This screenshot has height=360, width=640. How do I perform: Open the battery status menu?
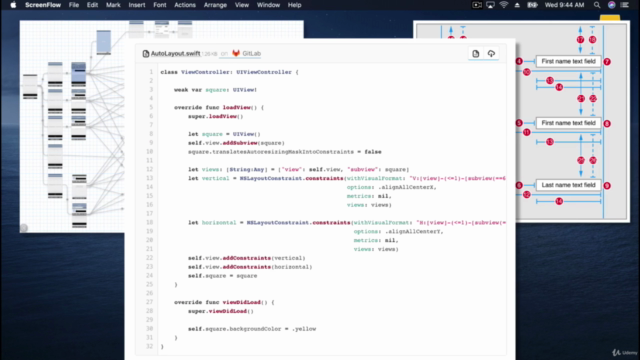click(532, 5)
